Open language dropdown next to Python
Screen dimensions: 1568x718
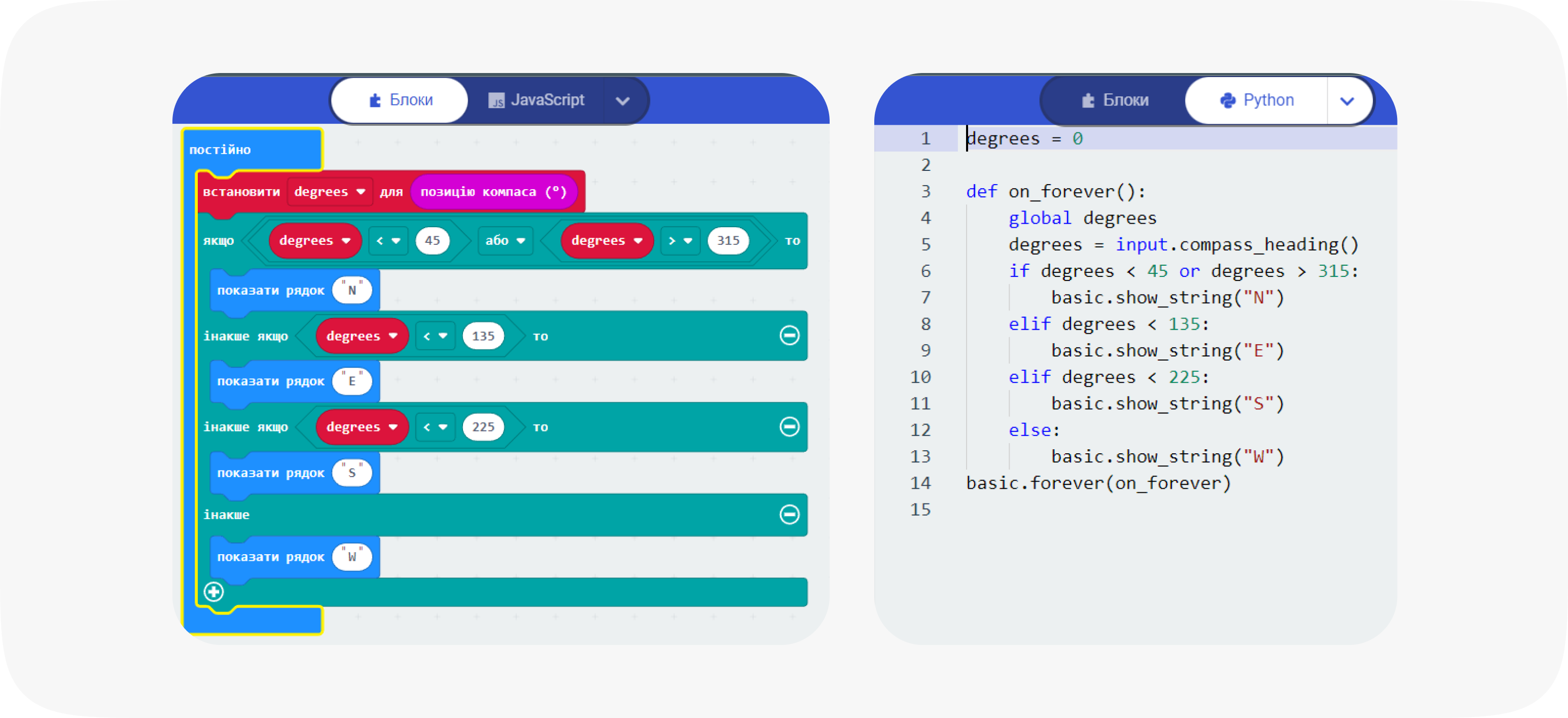pyautogui.click(x=1347, y=101)
